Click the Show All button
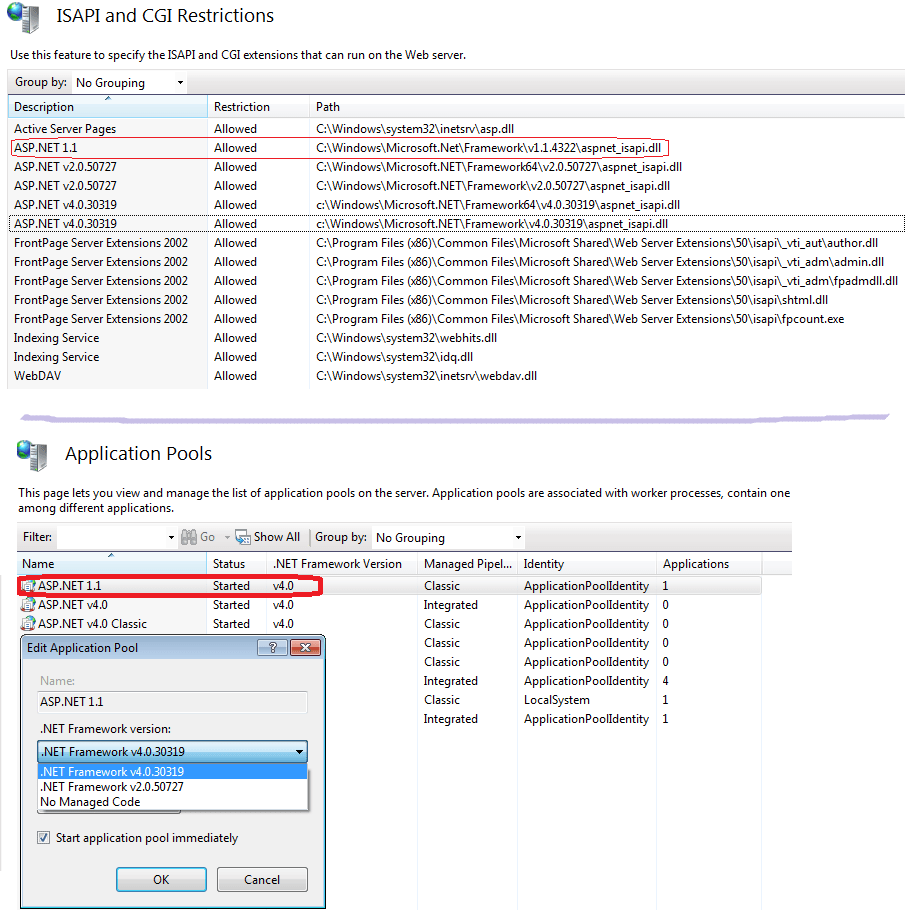Screen dimensions: 905x921 pos(268,537)
